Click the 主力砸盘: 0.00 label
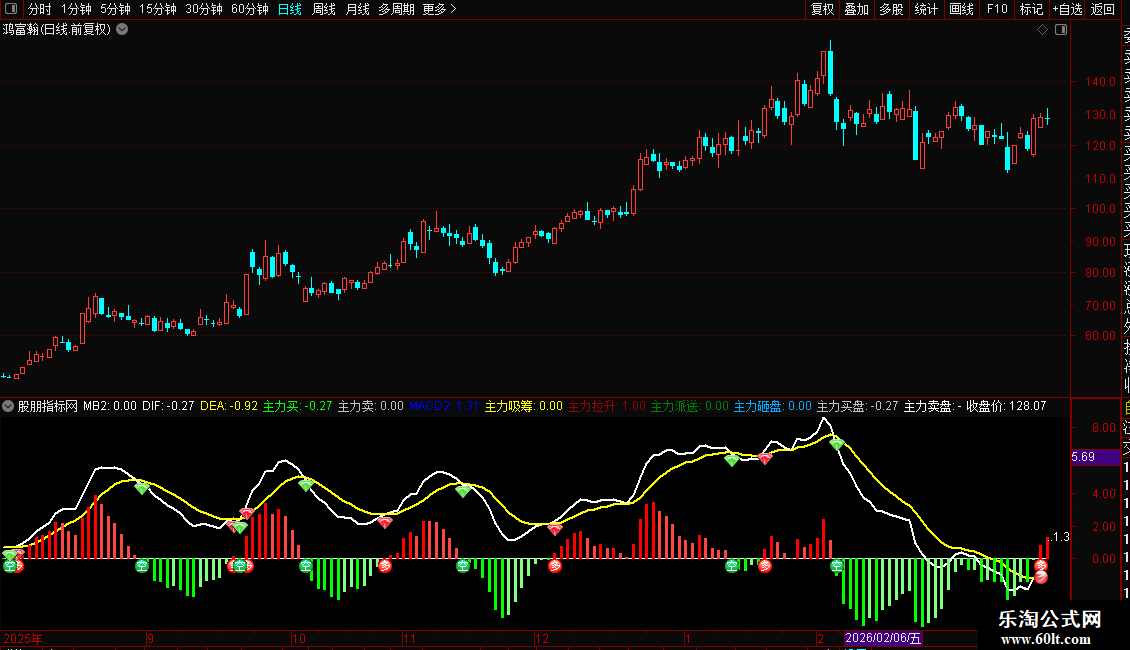Viewport: 1130px width, 650px height. (x=773, y=406)
